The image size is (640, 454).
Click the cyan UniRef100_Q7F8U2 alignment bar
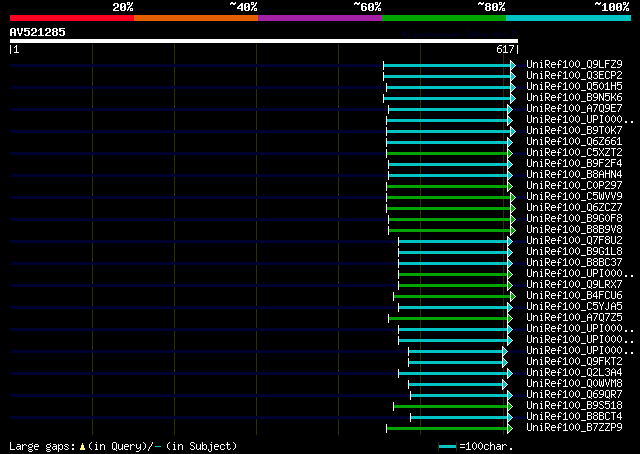(x=453, y=242)
